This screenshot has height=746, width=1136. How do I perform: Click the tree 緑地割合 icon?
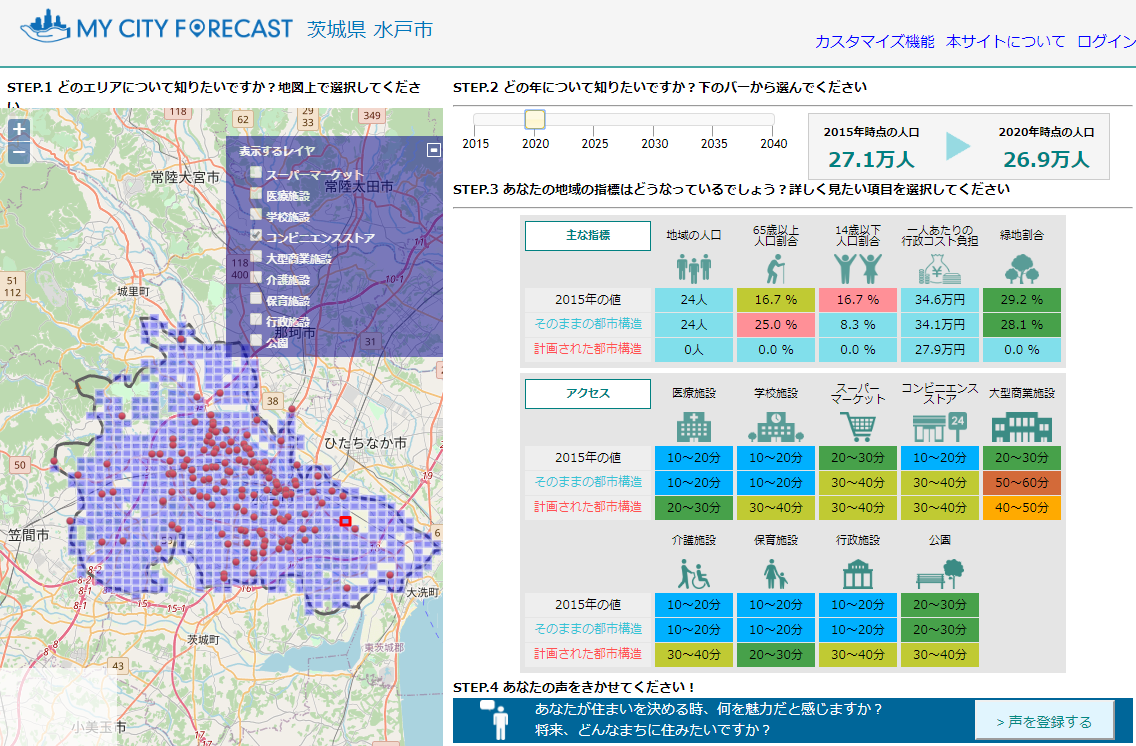click(1021, 268)
